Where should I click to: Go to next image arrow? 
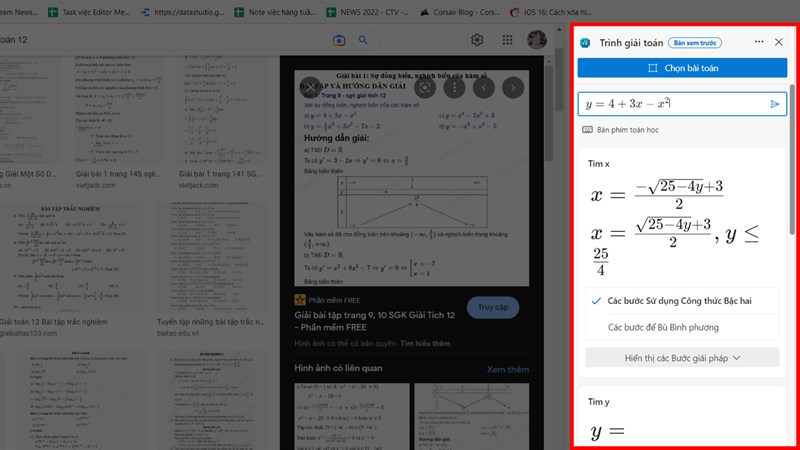click(x=513, y=88)
